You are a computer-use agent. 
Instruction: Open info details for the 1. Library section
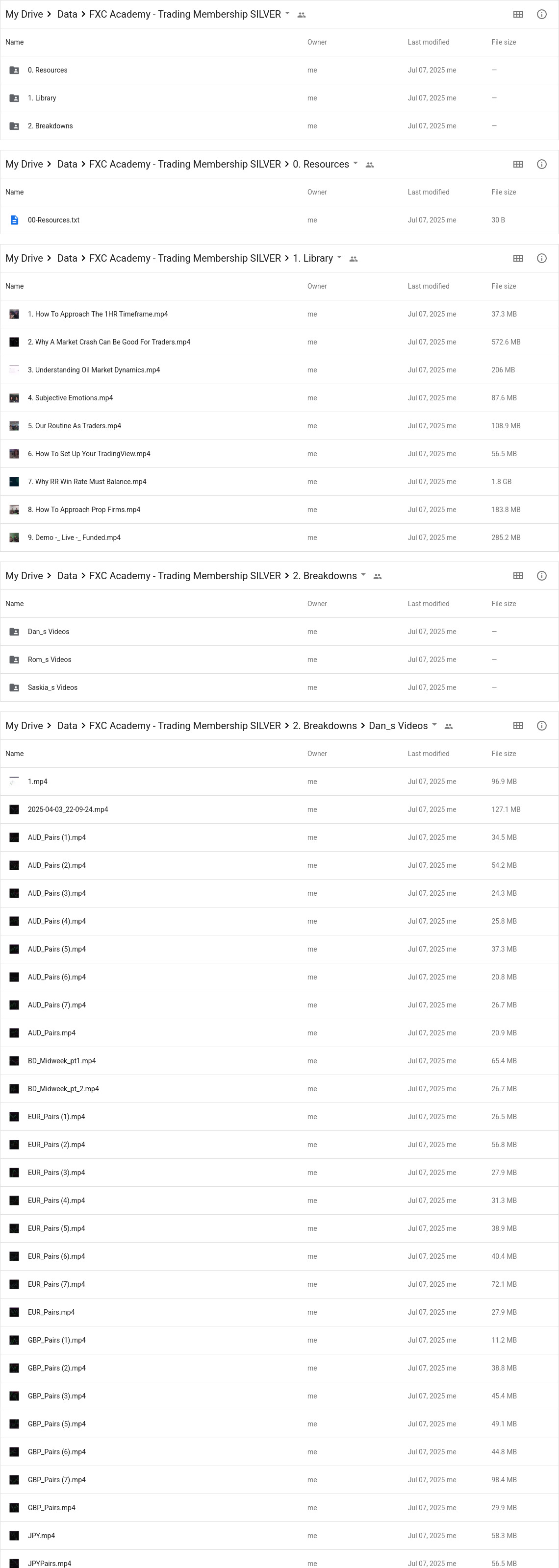(541, 258)
